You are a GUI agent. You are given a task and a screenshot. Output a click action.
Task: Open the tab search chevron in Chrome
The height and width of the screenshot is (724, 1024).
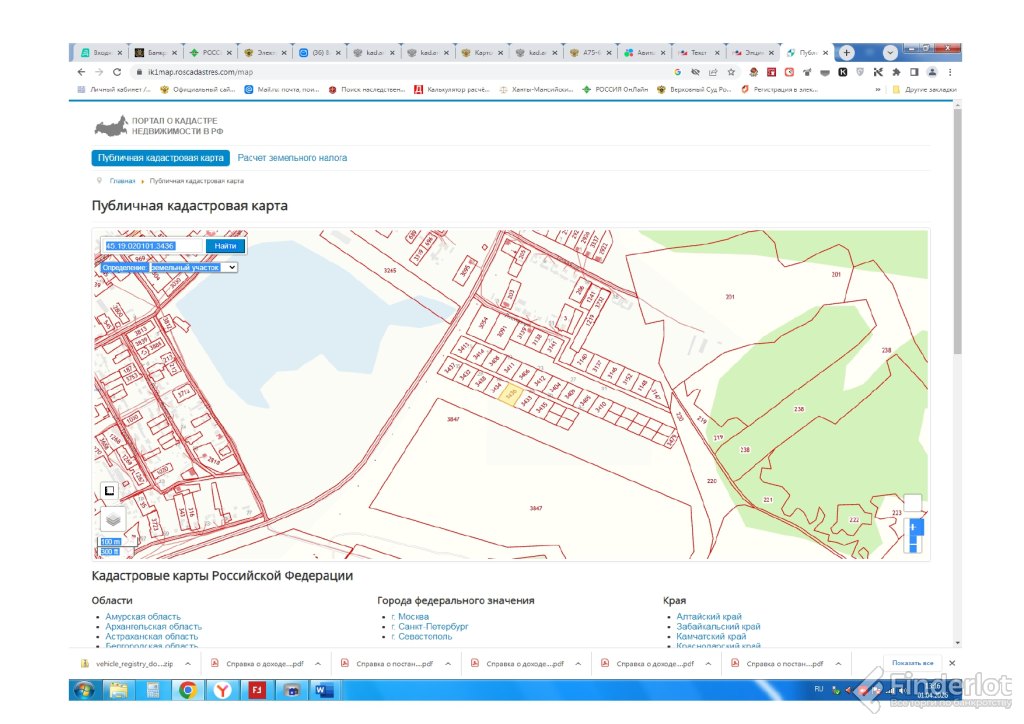pyautogui.click(x=890, y=52)
